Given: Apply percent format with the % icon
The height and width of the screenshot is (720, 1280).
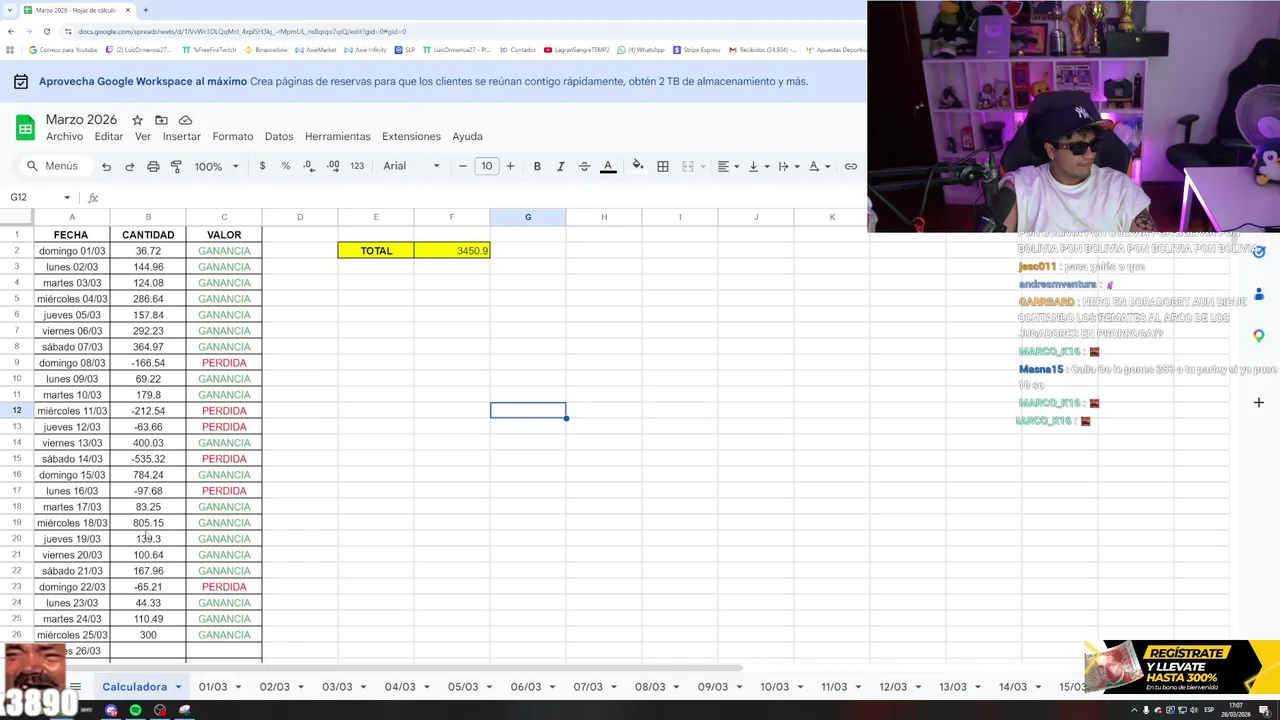Looking at the screenshot, I should click(286, 166).
